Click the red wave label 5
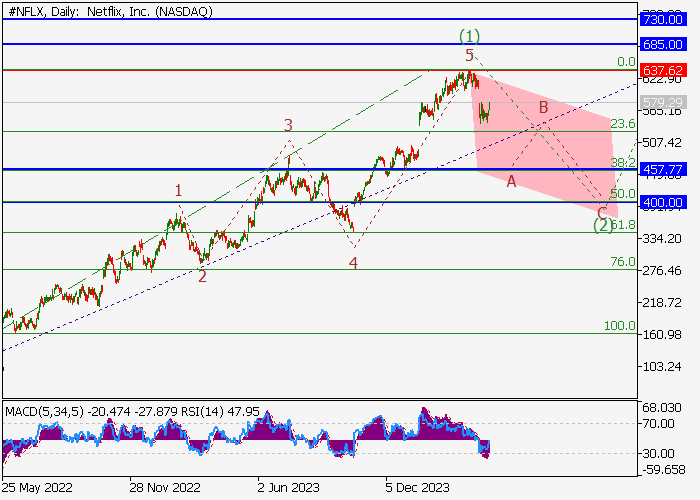700x500 pixels. coord(469,56)
